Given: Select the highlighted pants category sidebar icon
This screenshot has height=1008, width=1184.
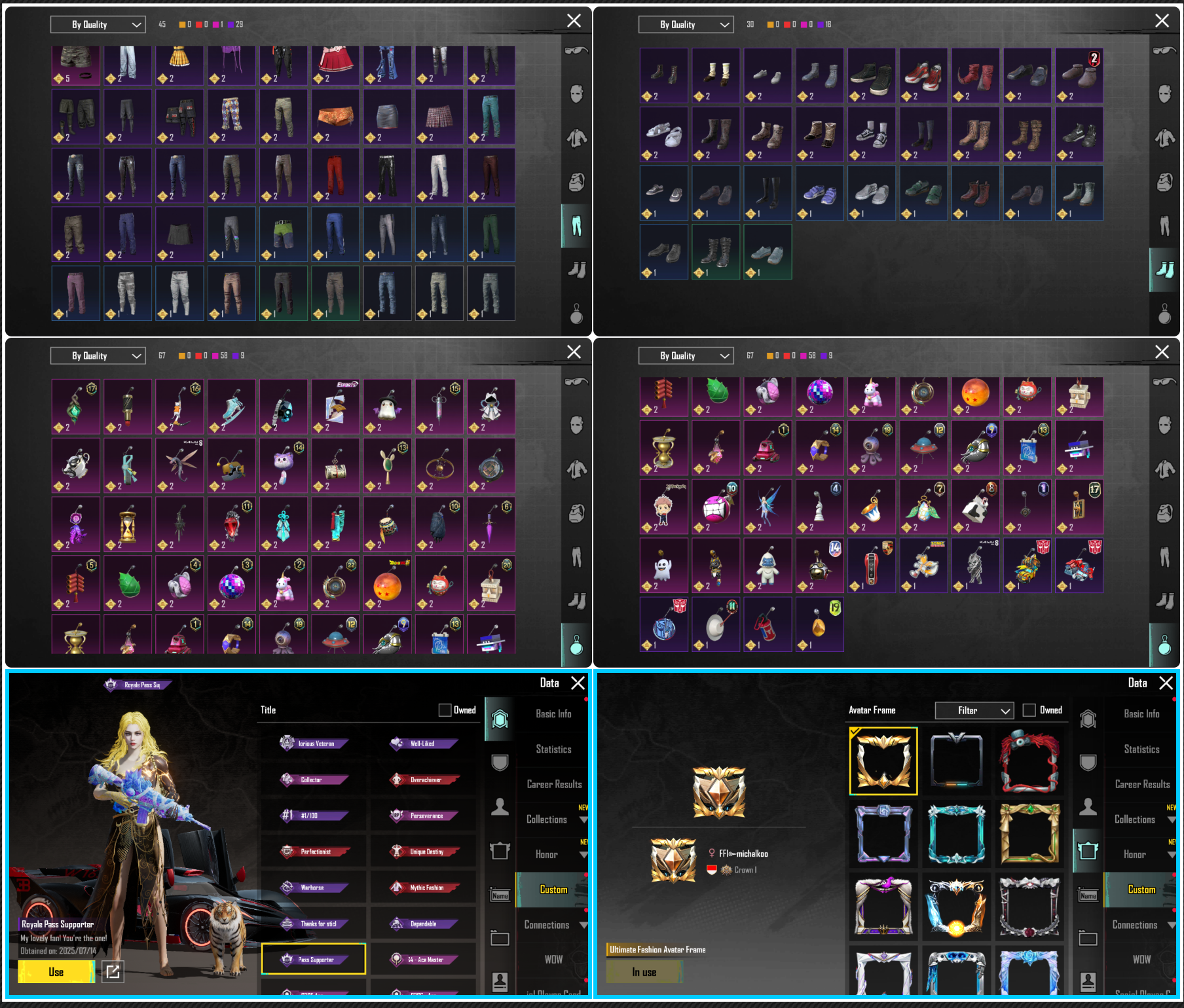Looking at the screenshot, I should (x=576, y=226).
